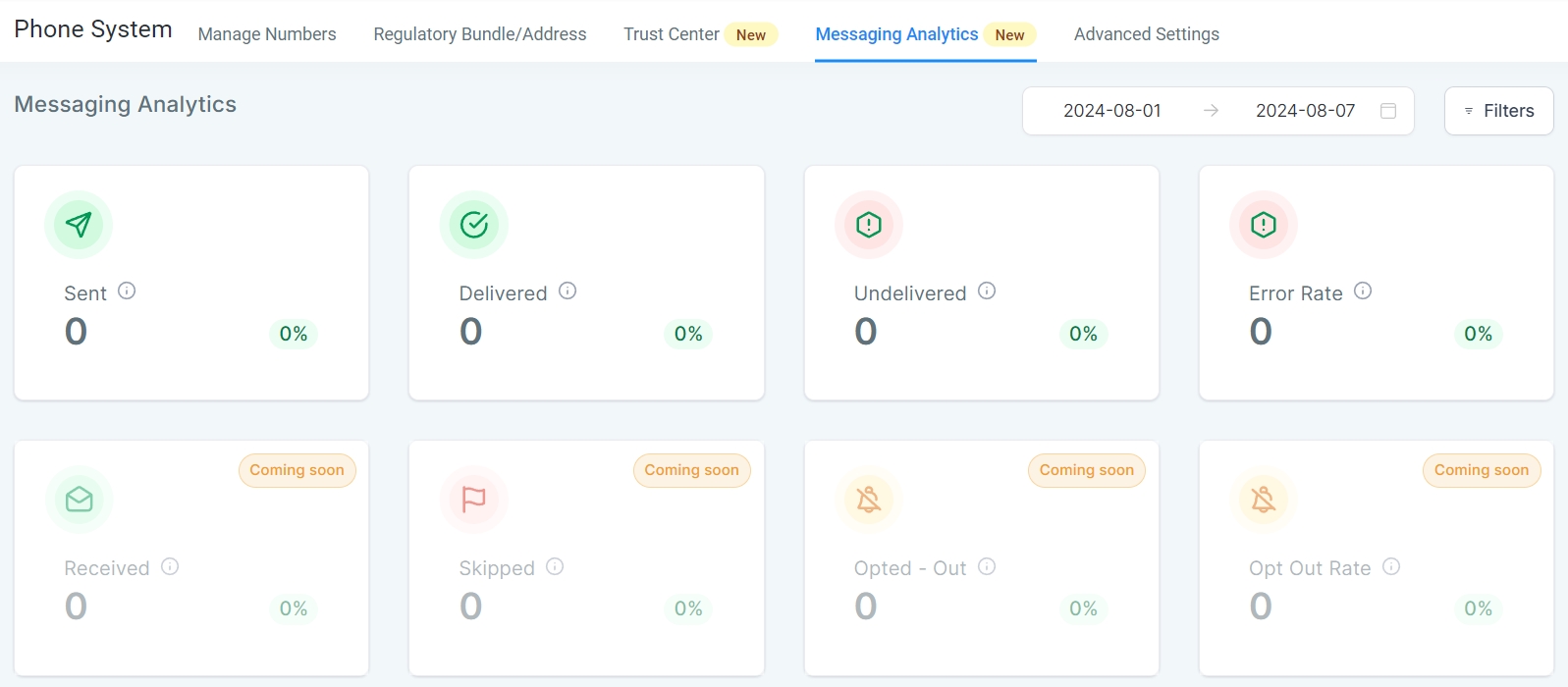Viewport: 1568px width, 687px height.
Task: Click the Opted - Out bell-off icon
Action: tap(869, 500)
